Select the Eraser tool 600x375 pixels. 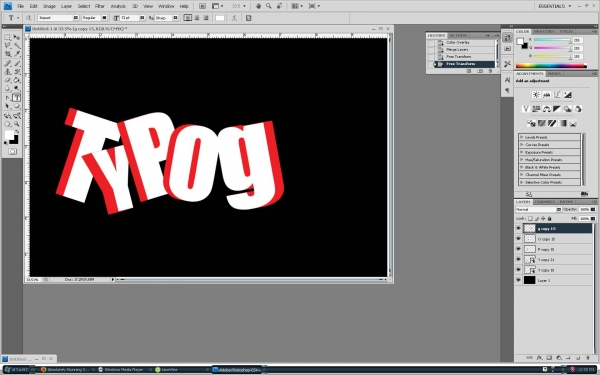(7, 80)
